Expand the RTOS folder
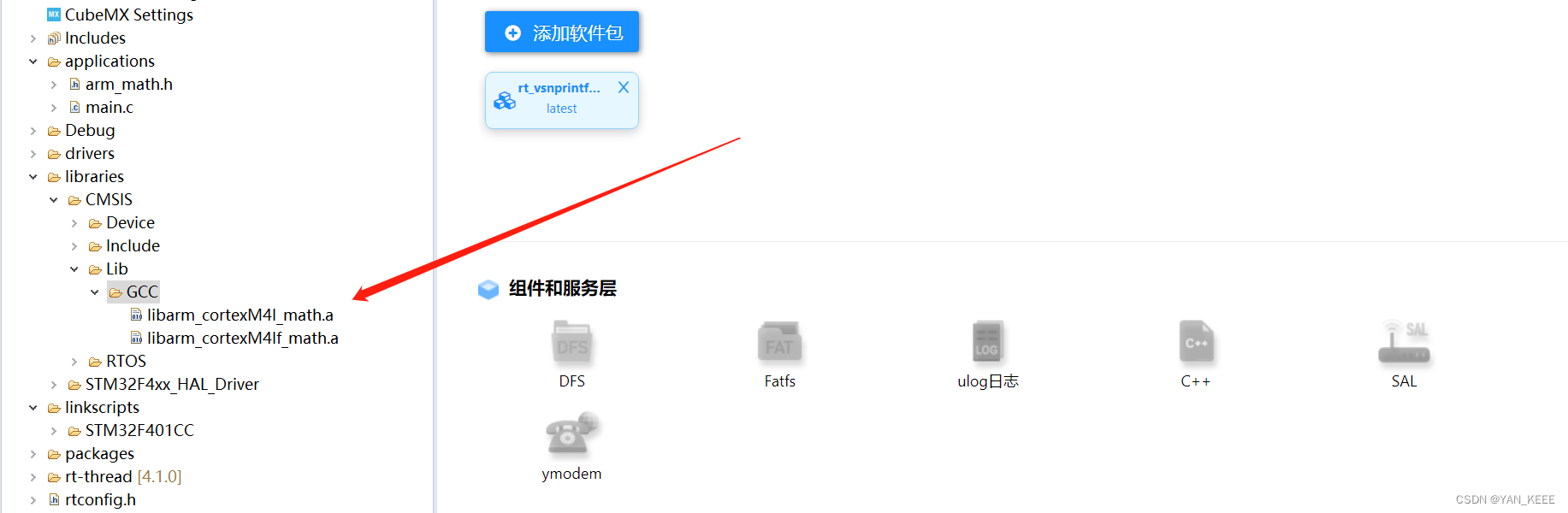The height and width of the screenshot is (513, 1568). tap(74, 362)
